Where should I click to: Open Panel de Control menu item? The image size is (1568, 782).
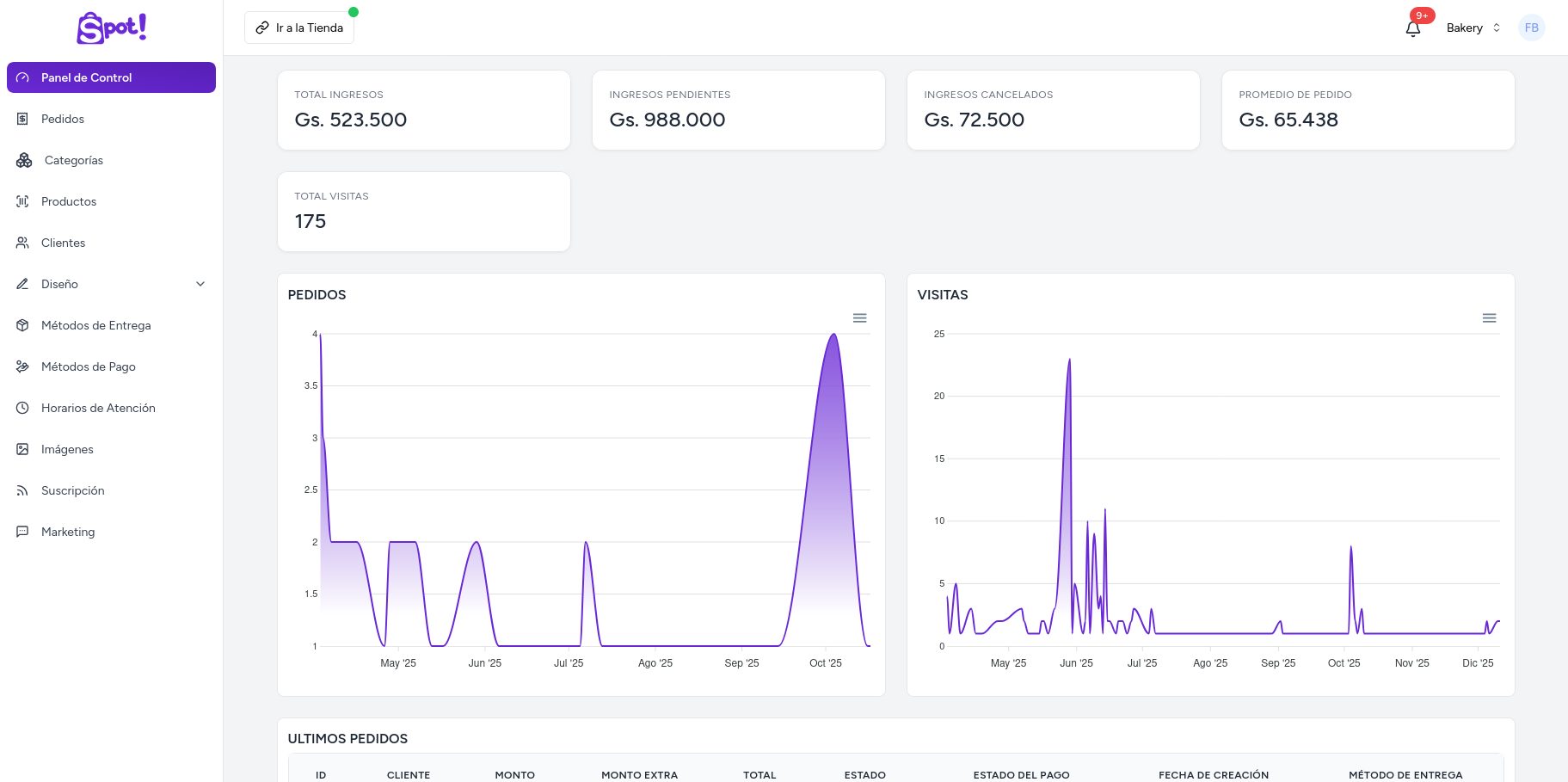coord(111,77)
